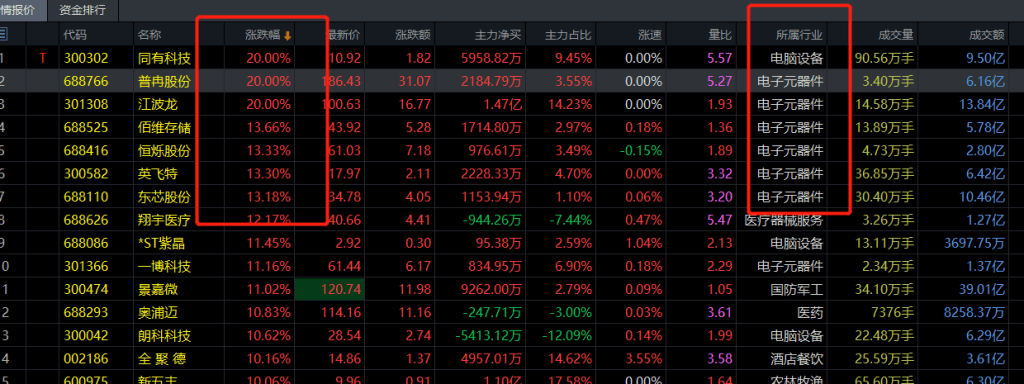Click the orange sort arrow beside 涨跌幅
The height and width of the screenshot is (384, 1024).
(287, 35)
